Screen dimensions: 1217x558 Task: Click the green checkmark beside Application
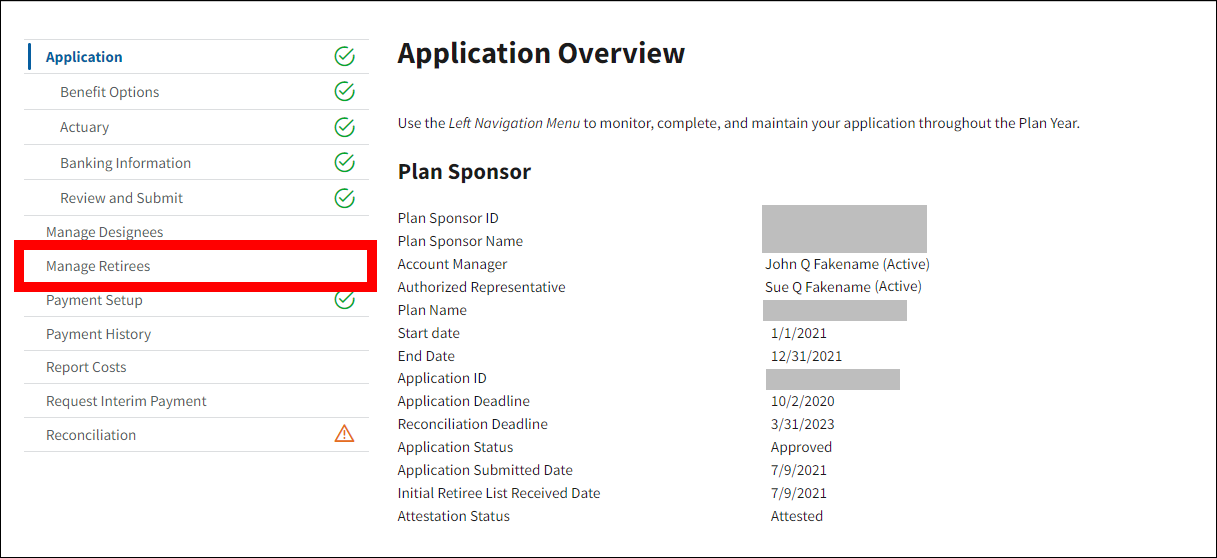[344, 57]
